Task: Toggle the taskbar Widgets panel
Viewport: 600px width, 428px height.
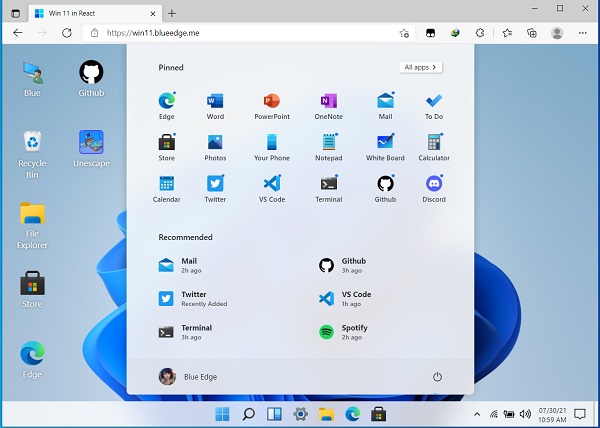Action: pos(273,413)
